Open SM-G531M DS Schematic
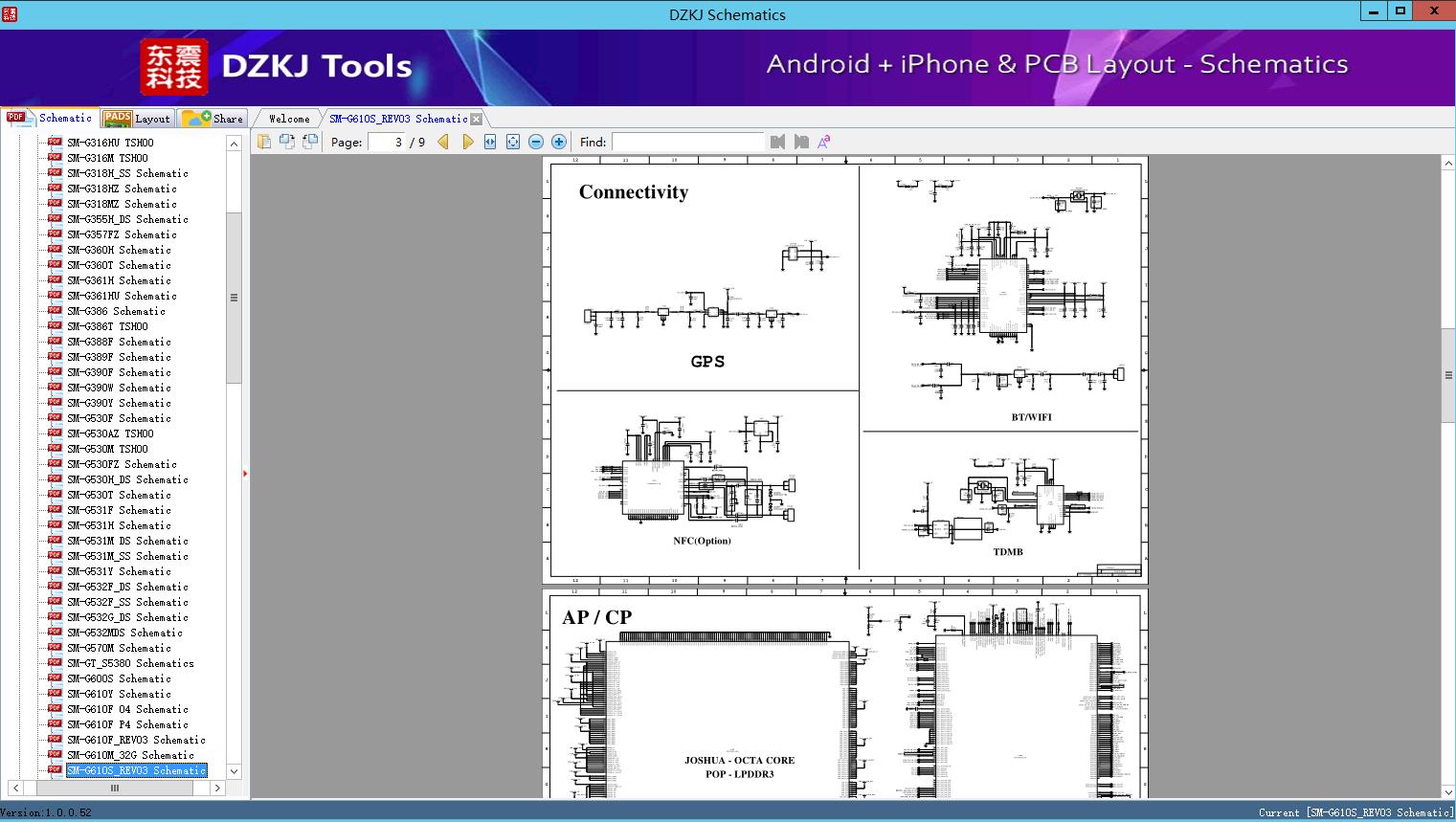1456x822 pixels. (127, 541)
